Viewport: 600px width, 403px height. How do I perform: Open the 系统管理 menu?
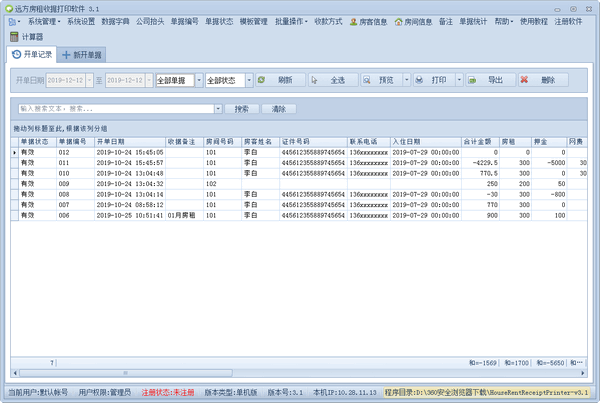42,21
